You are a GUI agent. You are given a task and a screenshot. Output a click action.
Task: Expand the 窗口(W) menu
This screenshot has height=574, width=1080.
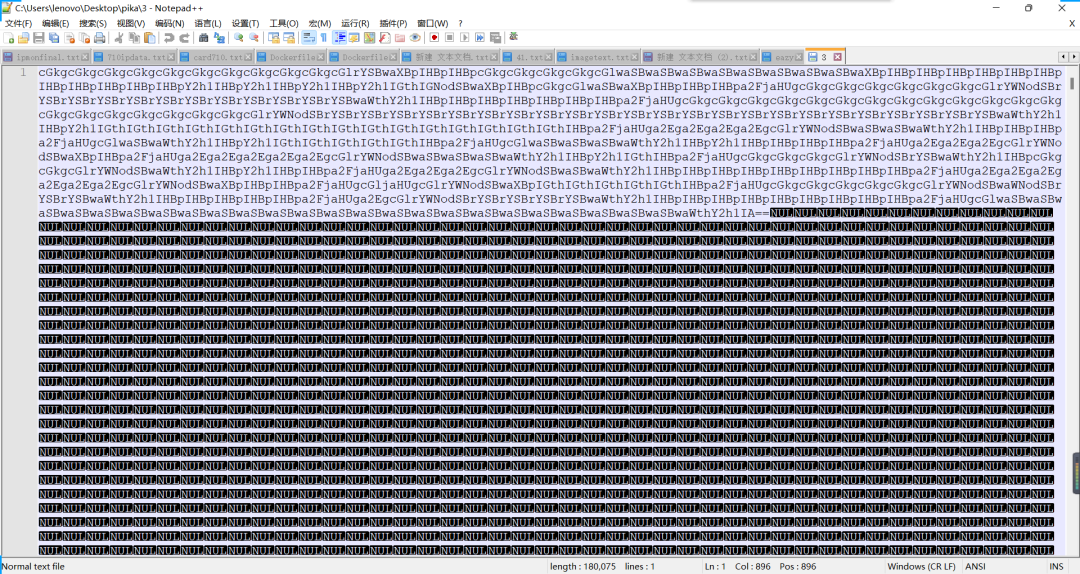coord(432,23)
